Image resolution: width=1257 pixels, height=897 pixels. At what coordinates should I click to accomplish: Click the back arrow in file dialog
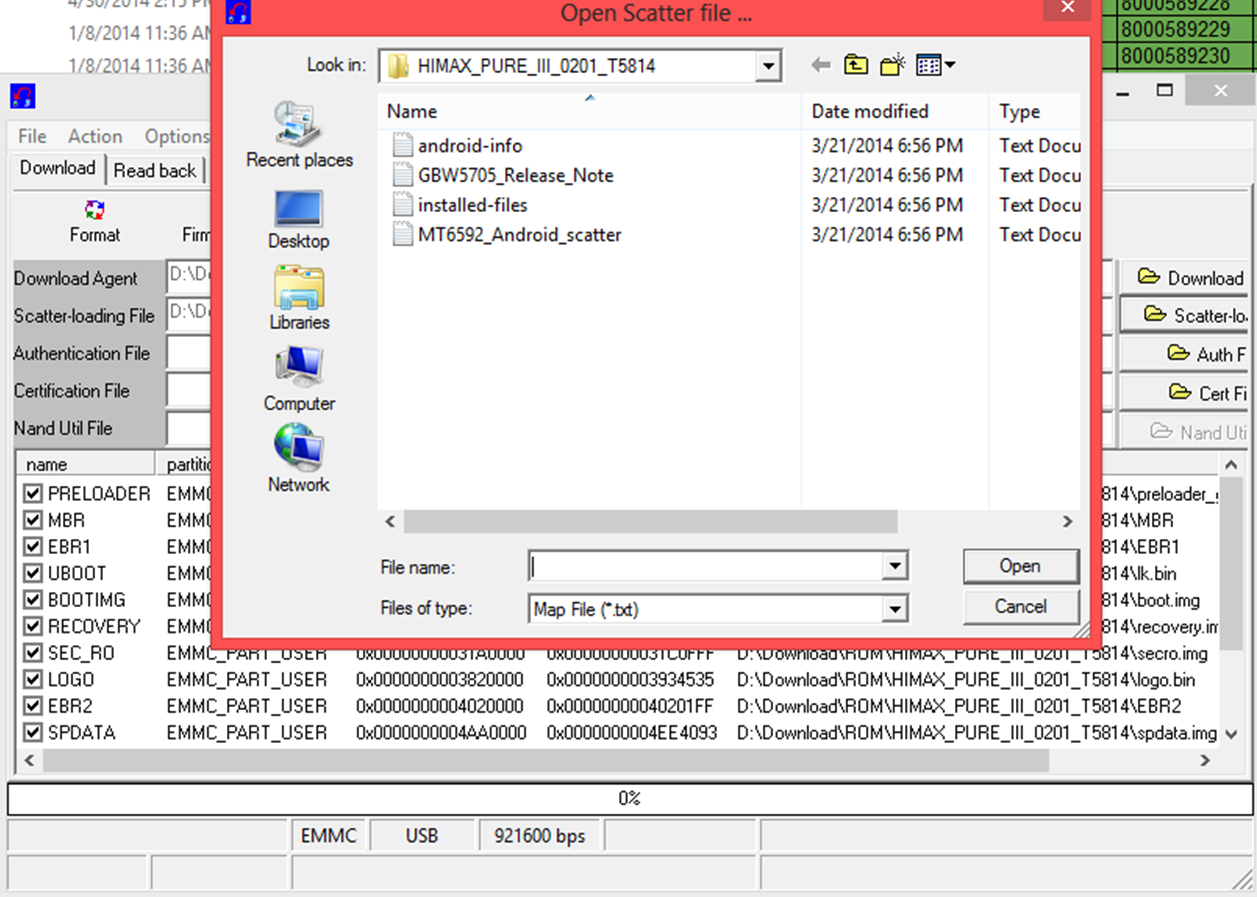821,66
